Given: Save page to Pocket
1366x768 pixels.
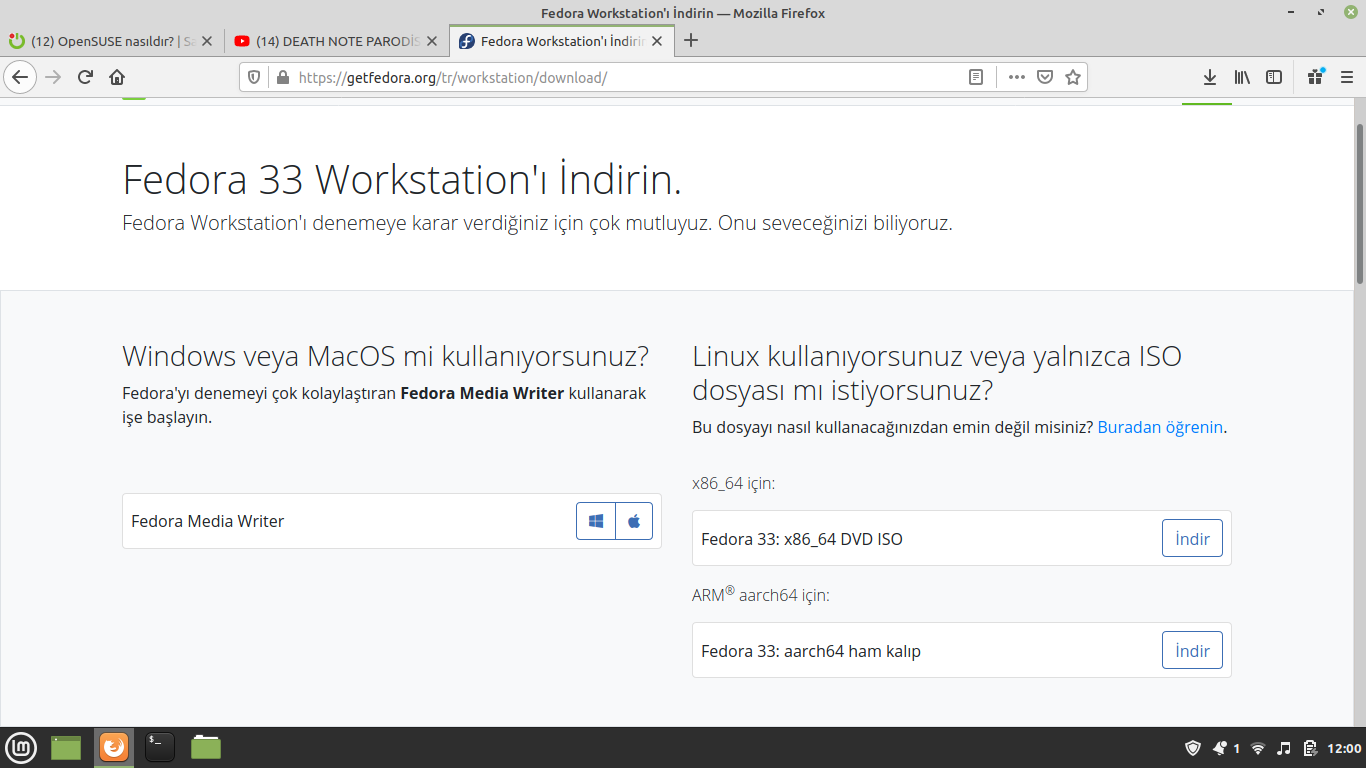Looking at the screenshot, I should [x=1045, y=77].
